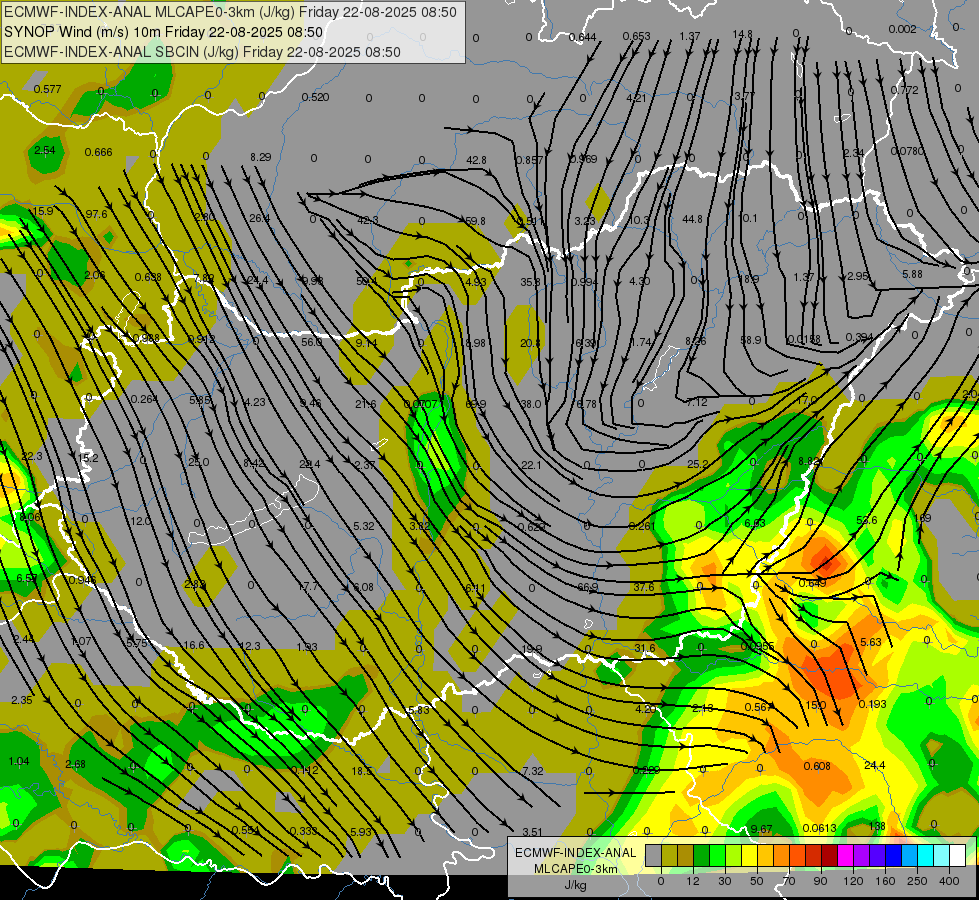
Task: Click the map value 97.6
Action: (x=96, y=214)
